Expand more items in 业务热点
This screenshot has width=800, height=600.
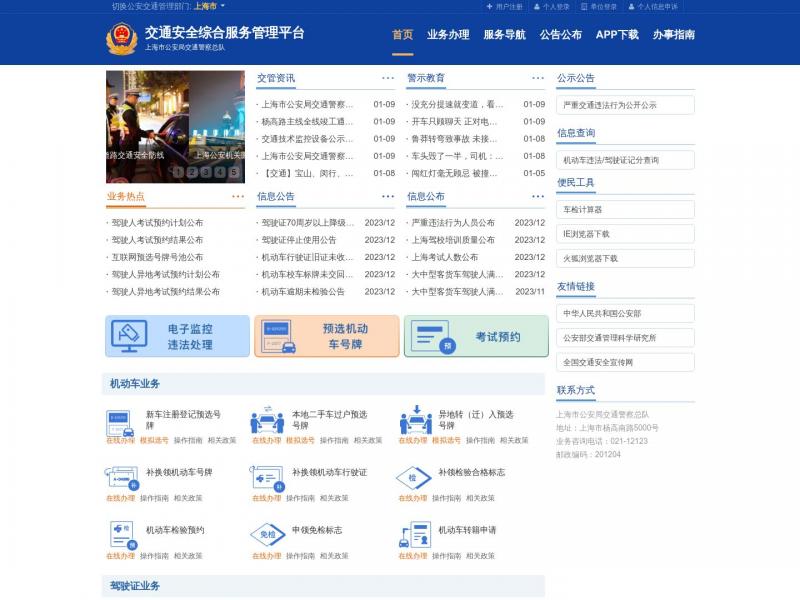coord(238,196)
